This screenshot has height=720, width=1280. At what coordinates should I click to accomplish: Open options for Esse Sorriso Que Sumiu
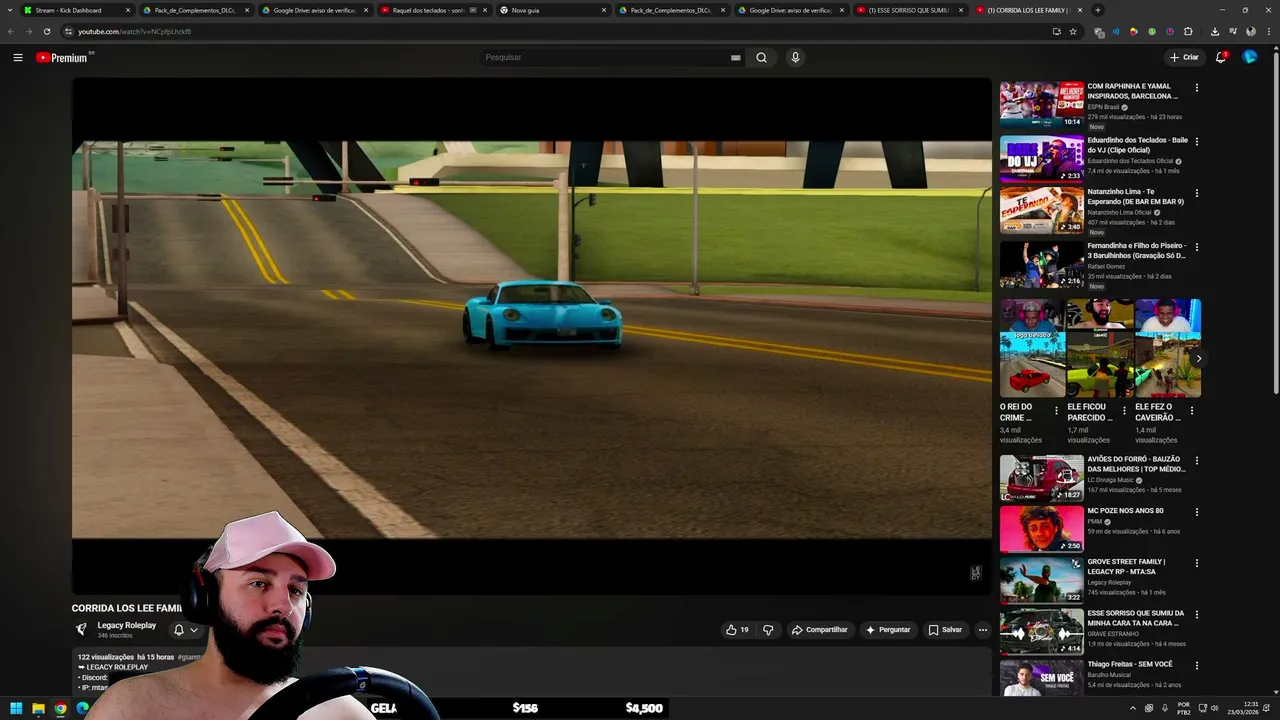[x=1196, y=614]
